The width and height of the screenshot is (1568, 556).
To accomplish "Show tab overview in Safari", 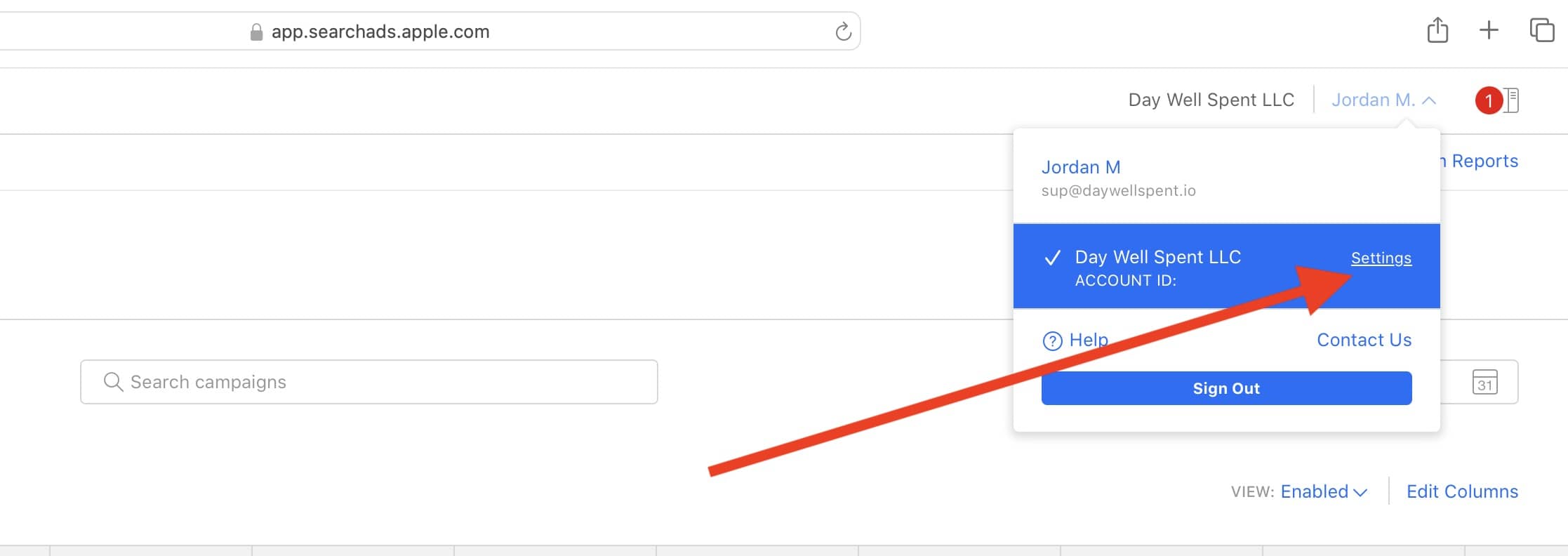I will point(1541,30).
